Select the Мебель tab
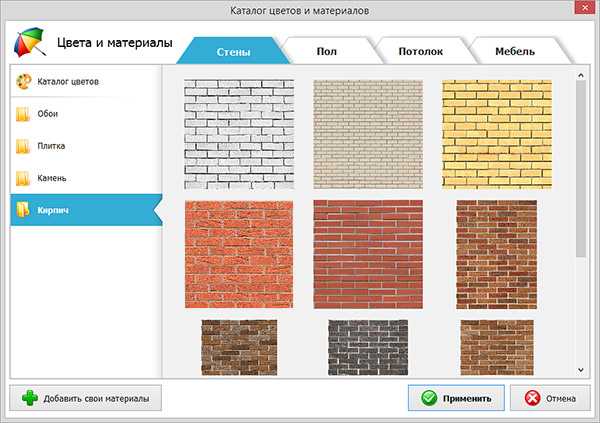The width and height of the screenshot is (600, 423). click(x=514, y=51)
